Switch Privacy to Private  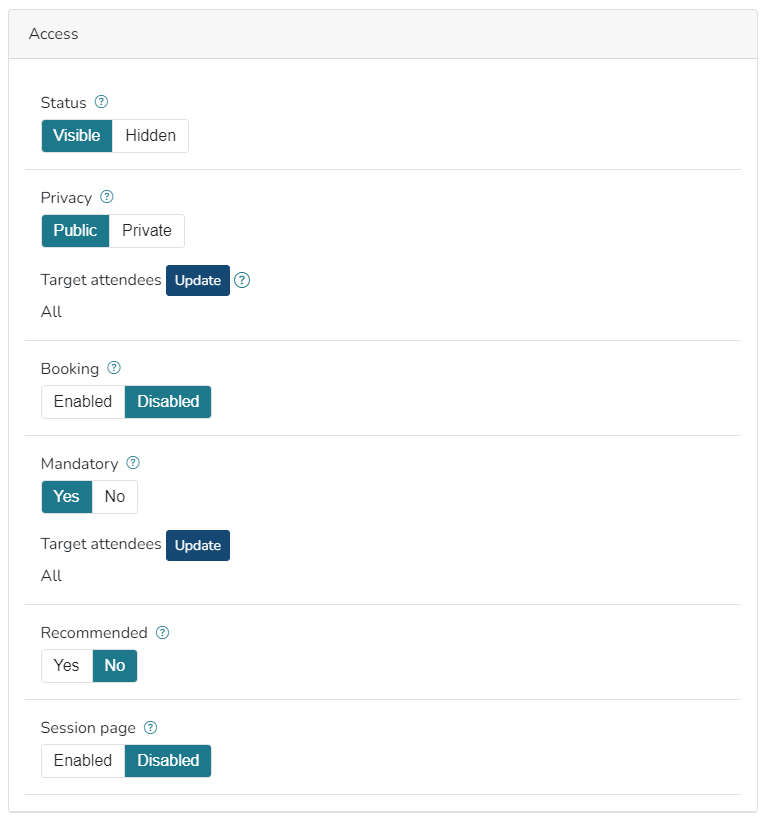point(147,231)
